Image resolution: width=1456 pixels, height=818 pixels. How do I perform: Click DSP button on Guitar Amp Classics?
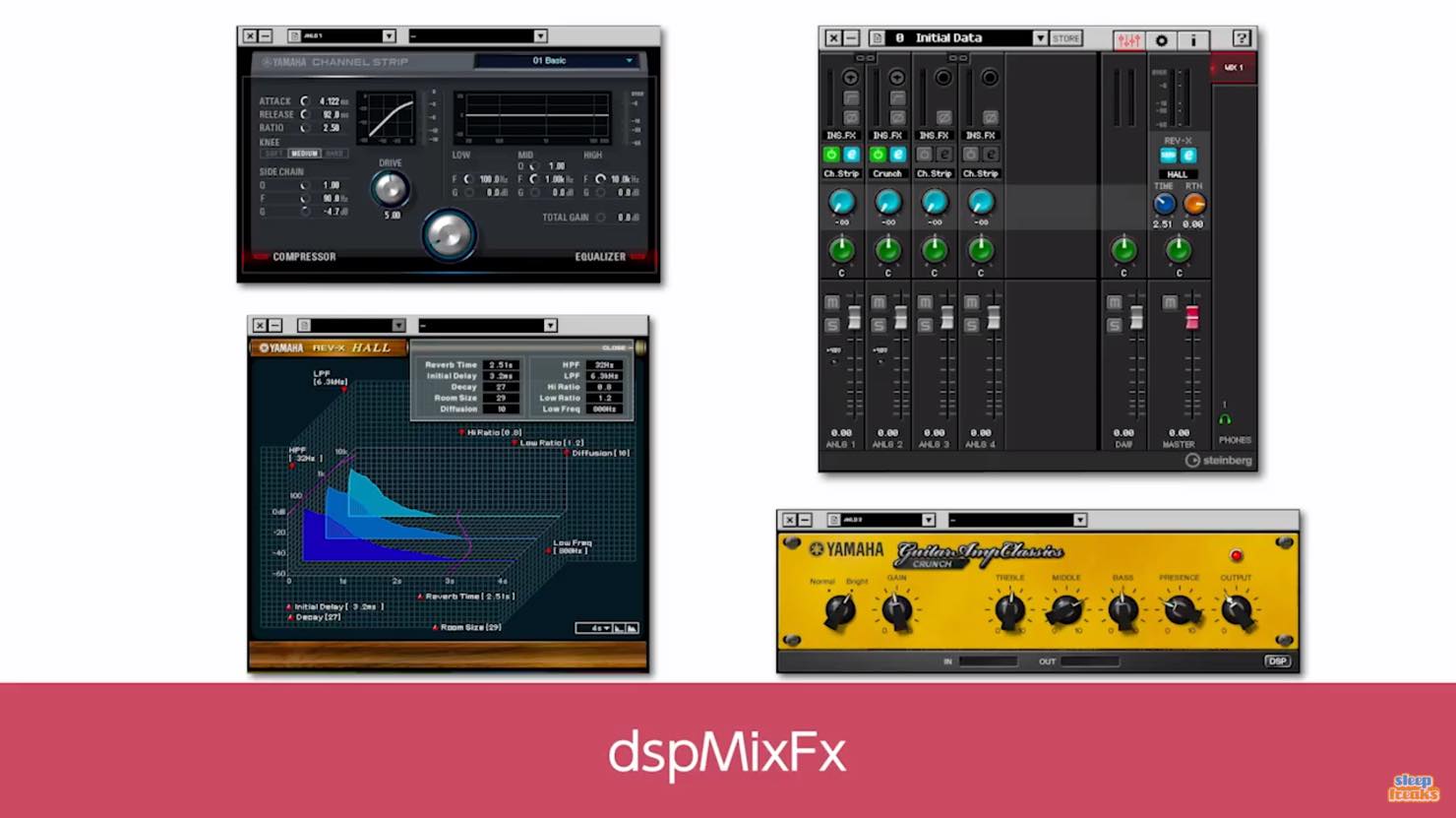tap(1277, 661)
